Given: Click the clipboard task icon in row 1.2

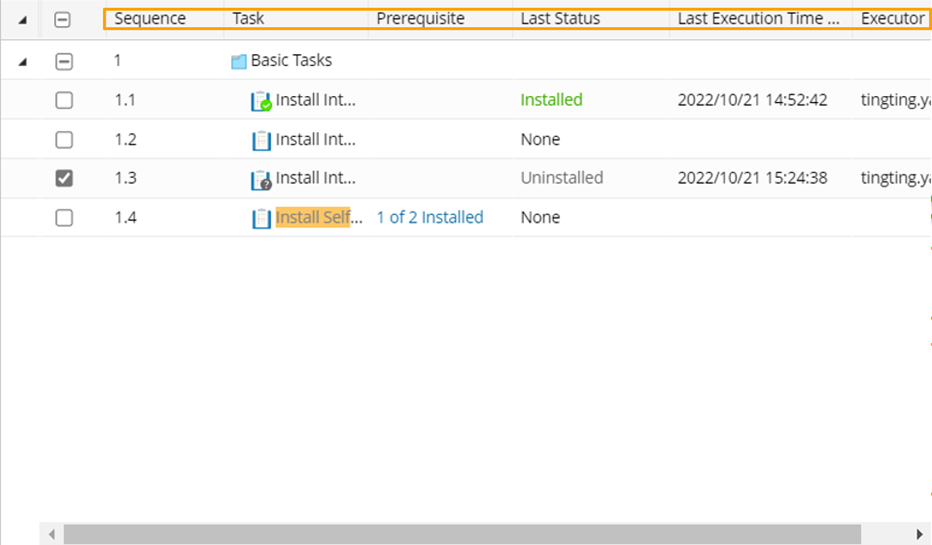Looking at the screenshot, I should click(261, 140).
